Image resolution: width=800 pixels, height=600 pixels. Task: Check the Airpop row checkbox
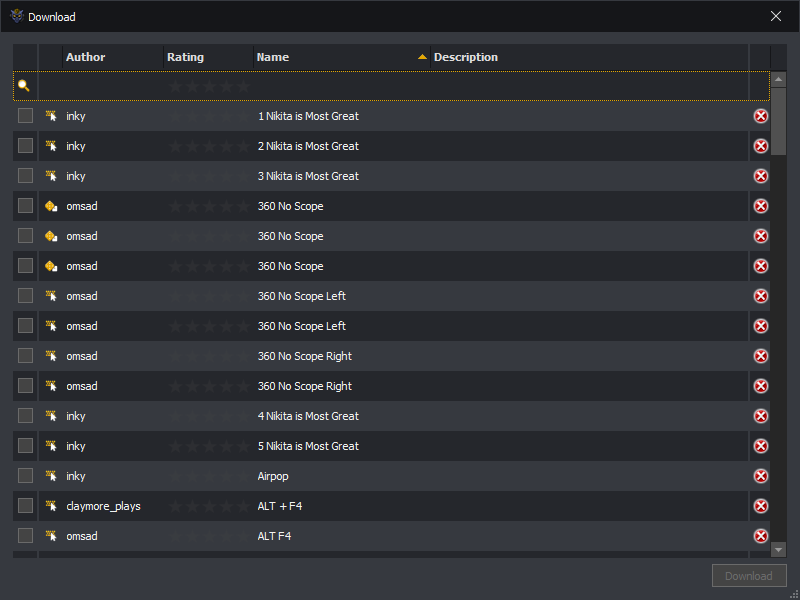[26, 476]
